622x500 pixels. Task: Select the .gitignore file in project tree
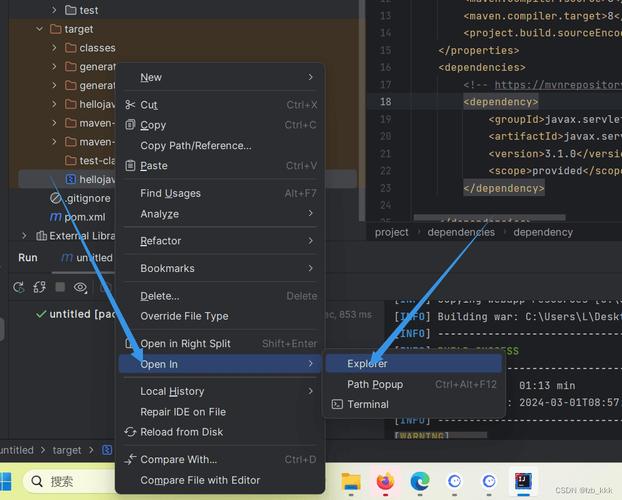click(87, 198)
